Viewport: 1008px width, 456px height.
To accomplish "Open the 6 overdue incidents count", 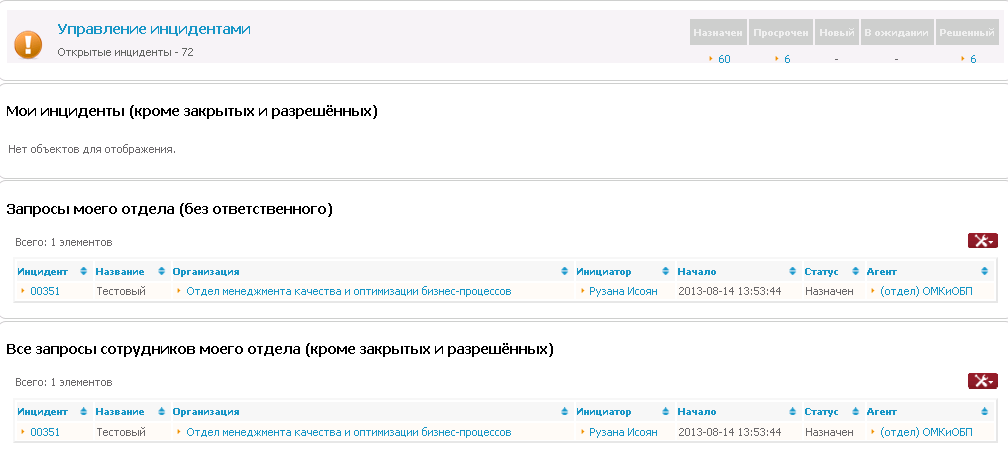I will point(787,59).
